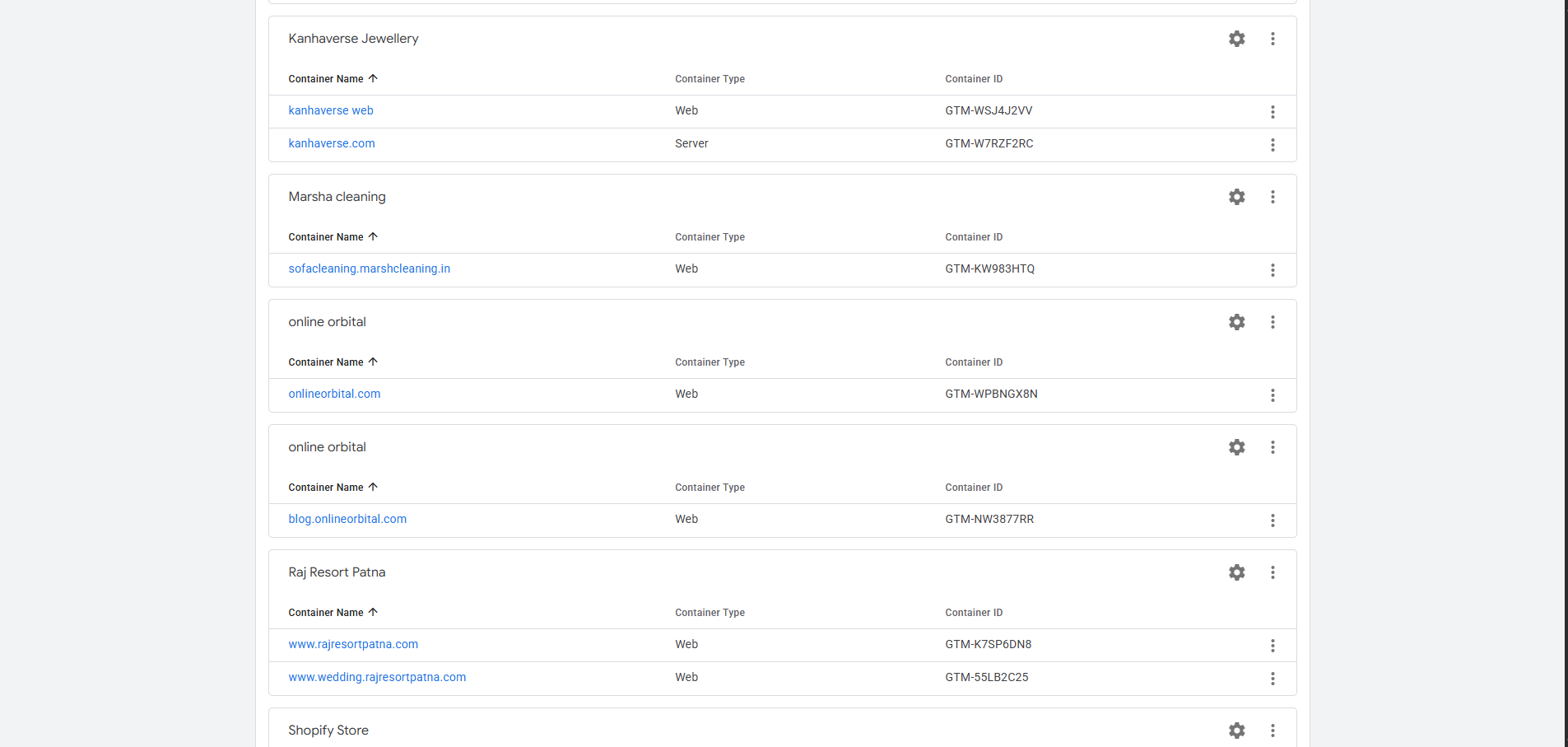Click the GTM-WPBNGX8N container ID
This screenshot has height=747, width=1568.
pos(991,394)
